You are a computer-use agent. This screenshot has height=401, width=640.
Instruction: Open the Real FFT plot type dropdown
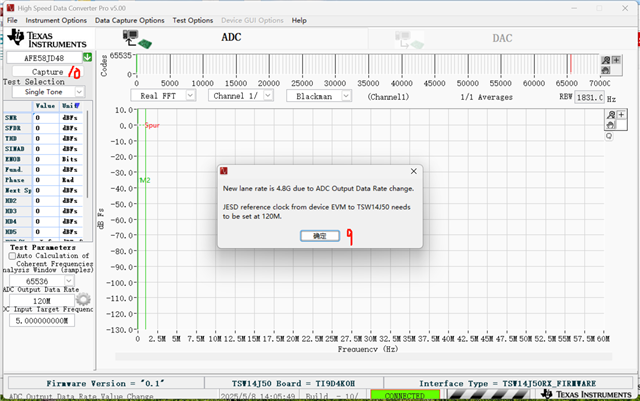pos(190,96)
